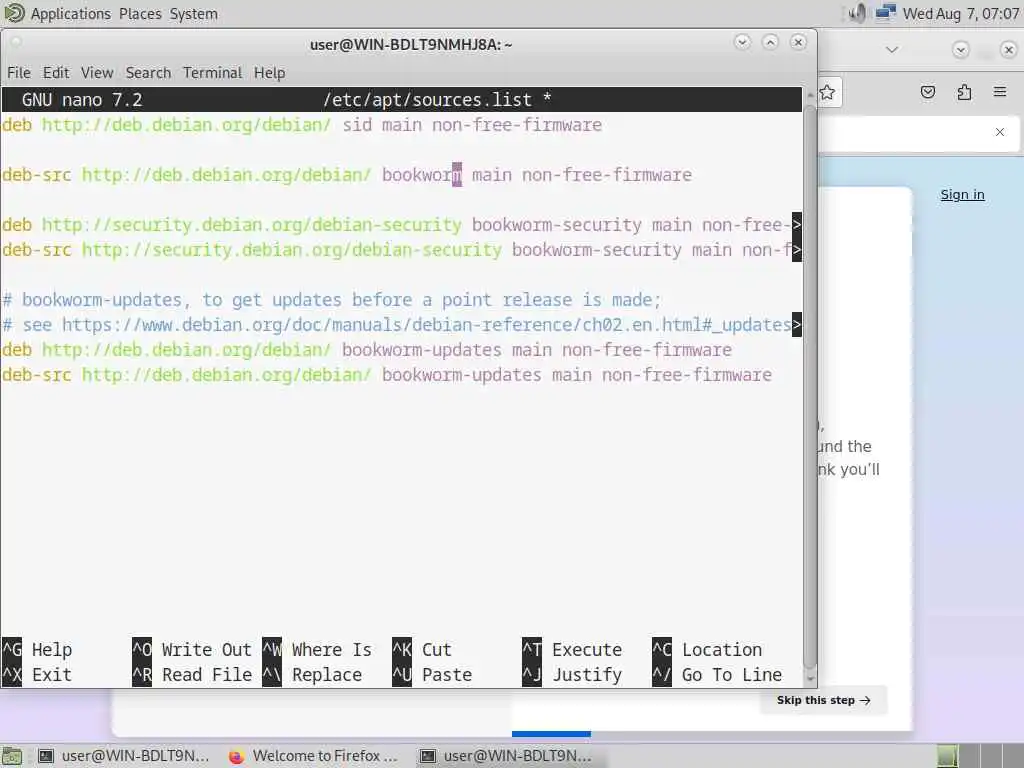Click the debian-reference URL comment line

point(397,325)
